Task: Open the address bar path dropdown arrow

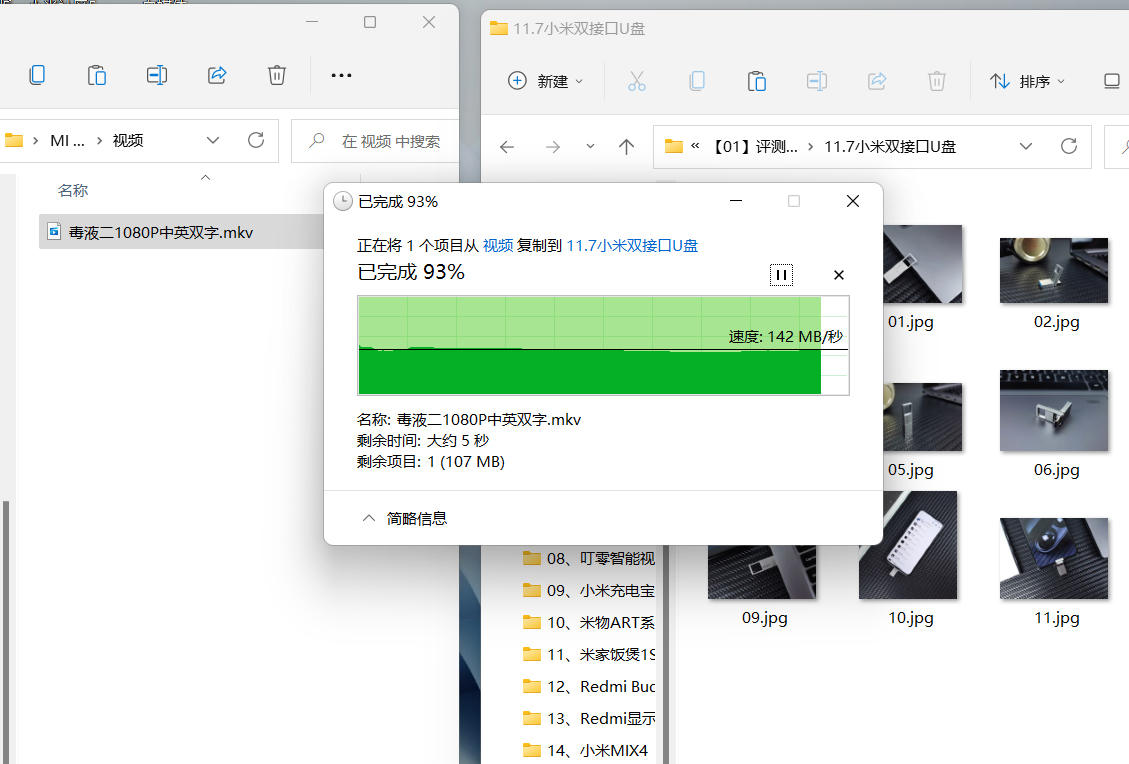Action: (1026, 146)
